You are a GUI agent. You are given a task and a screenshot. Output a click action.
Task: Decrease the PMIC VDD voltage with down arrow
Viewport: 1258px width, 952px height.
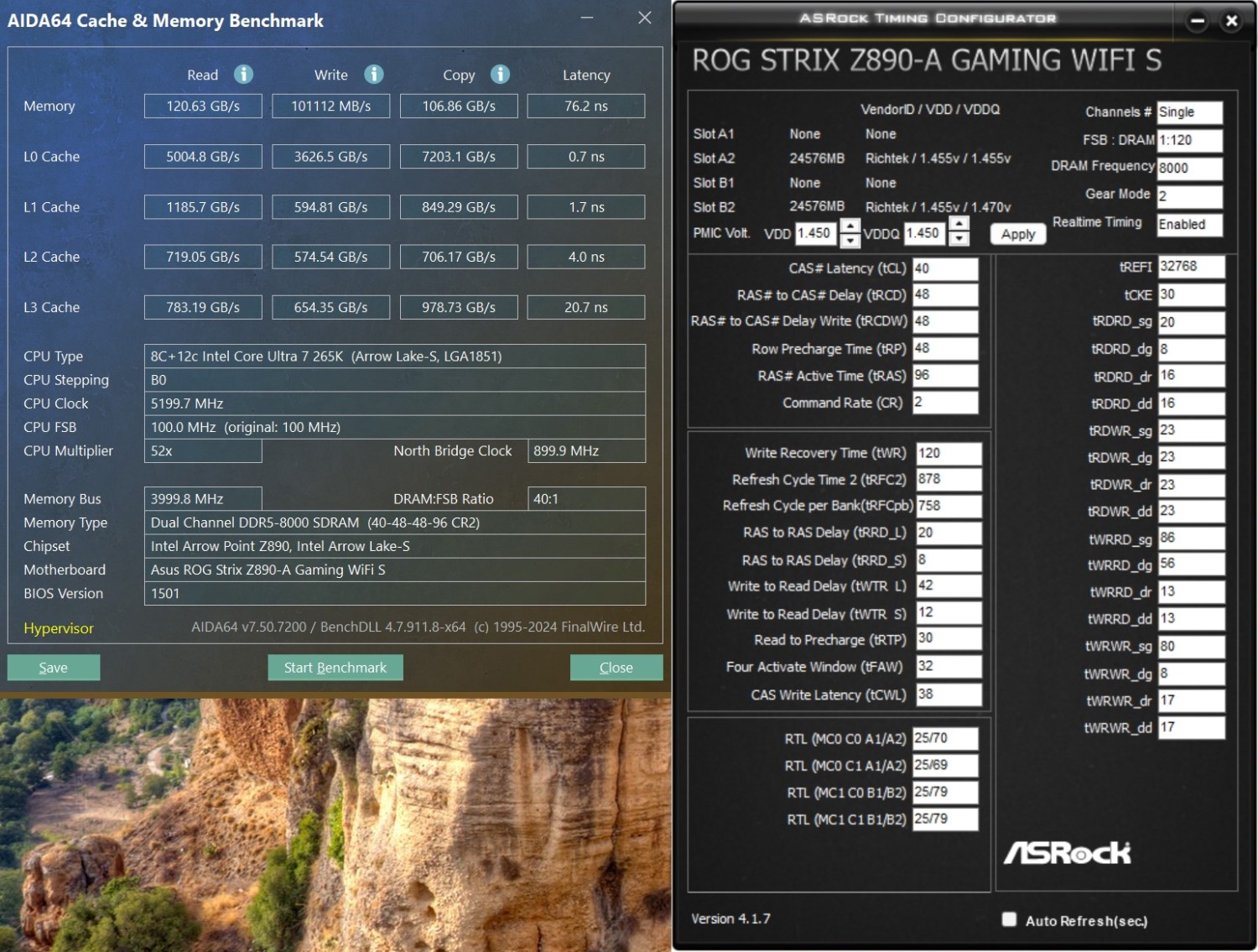[x=850, y=241]
